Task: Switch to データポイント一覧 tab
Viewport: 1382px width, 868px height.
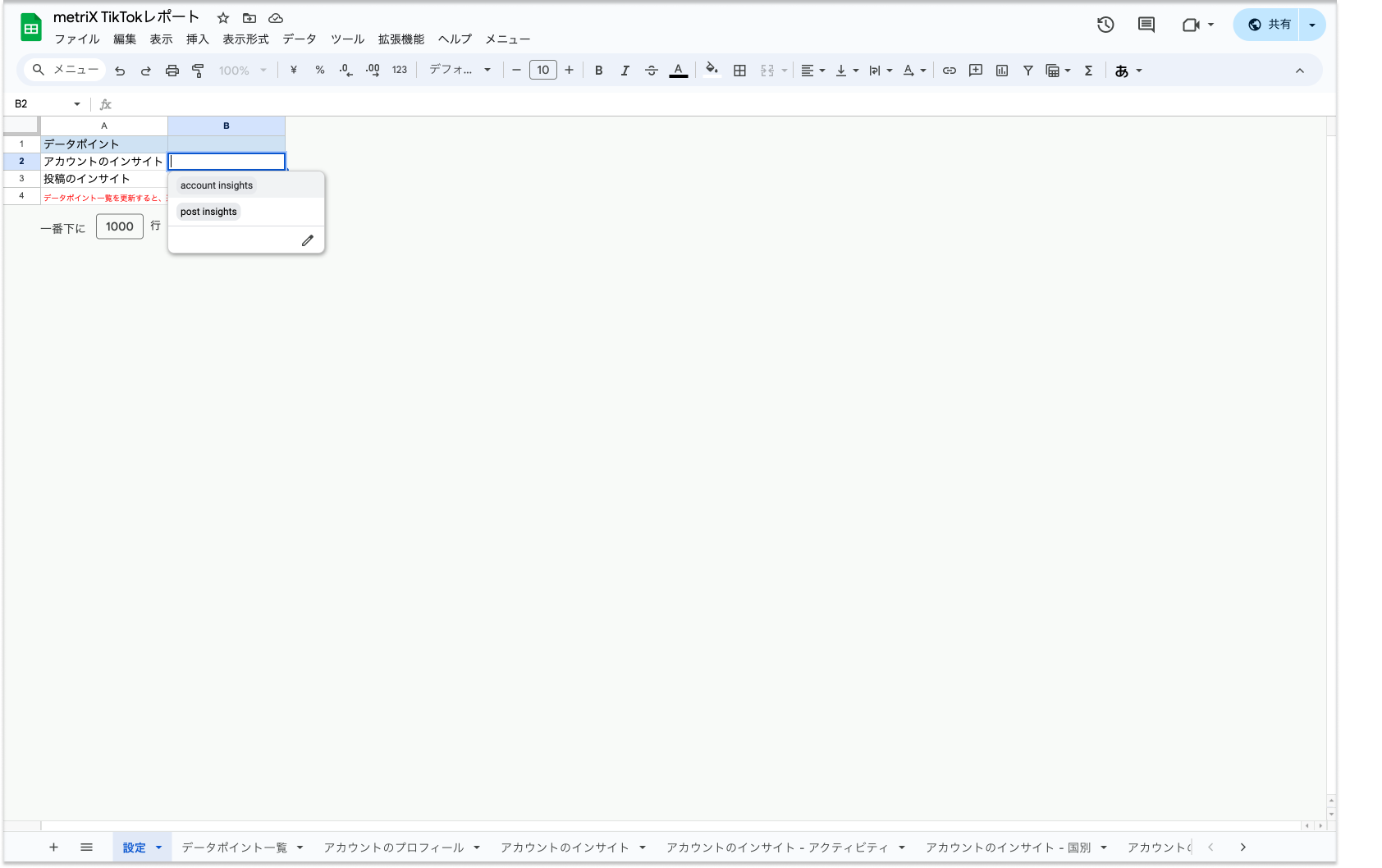Action: click(235, 847)
